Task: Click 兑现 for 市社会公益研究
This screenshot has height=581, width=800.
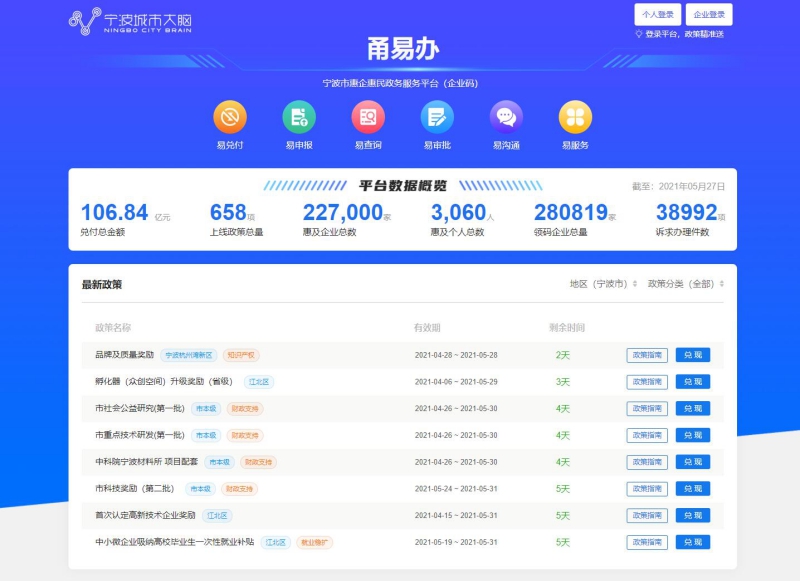Action: 693,409
